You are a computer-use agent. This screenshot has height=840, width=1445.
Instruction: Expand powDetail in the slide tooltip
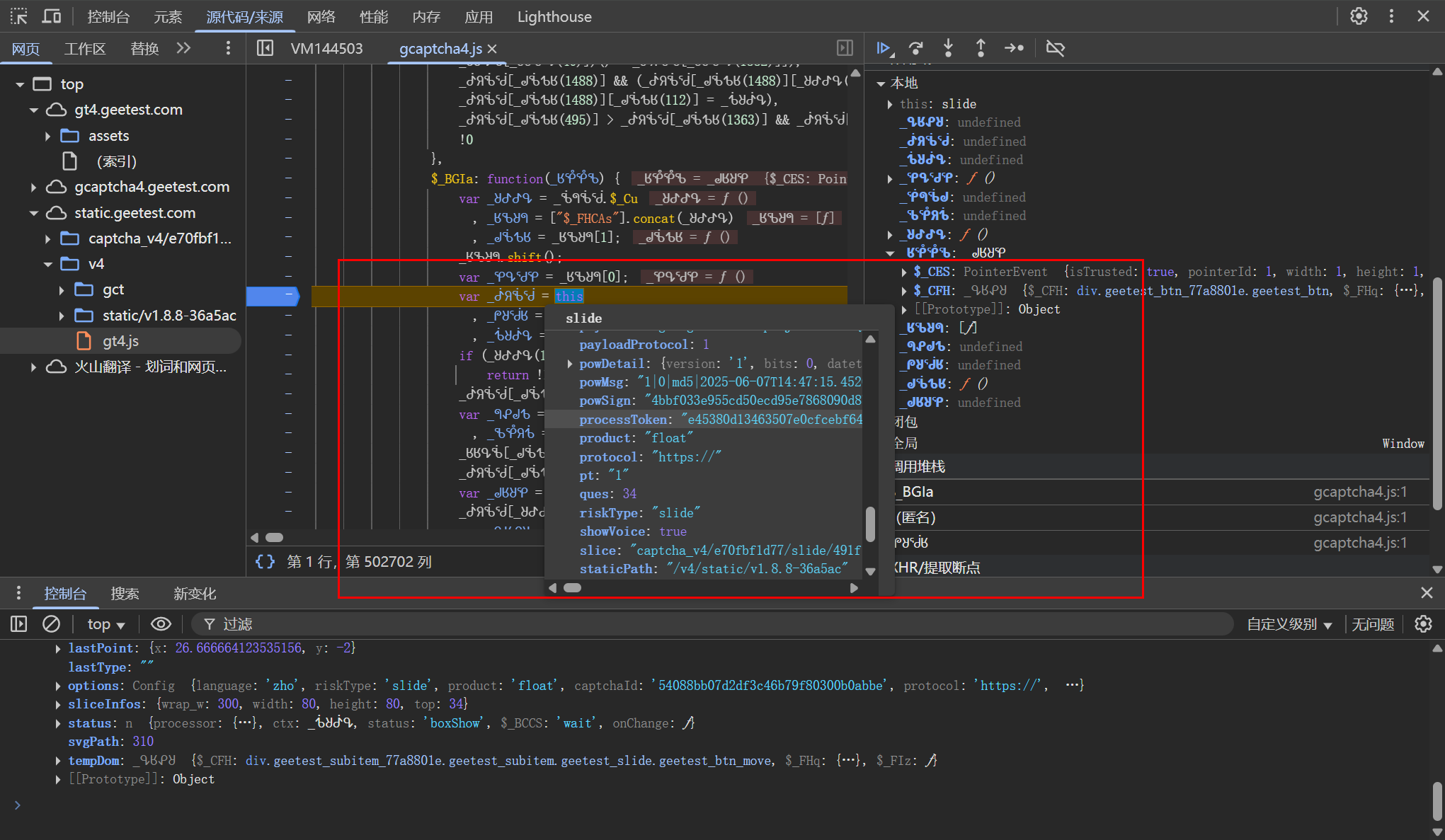tap(570, 364)
